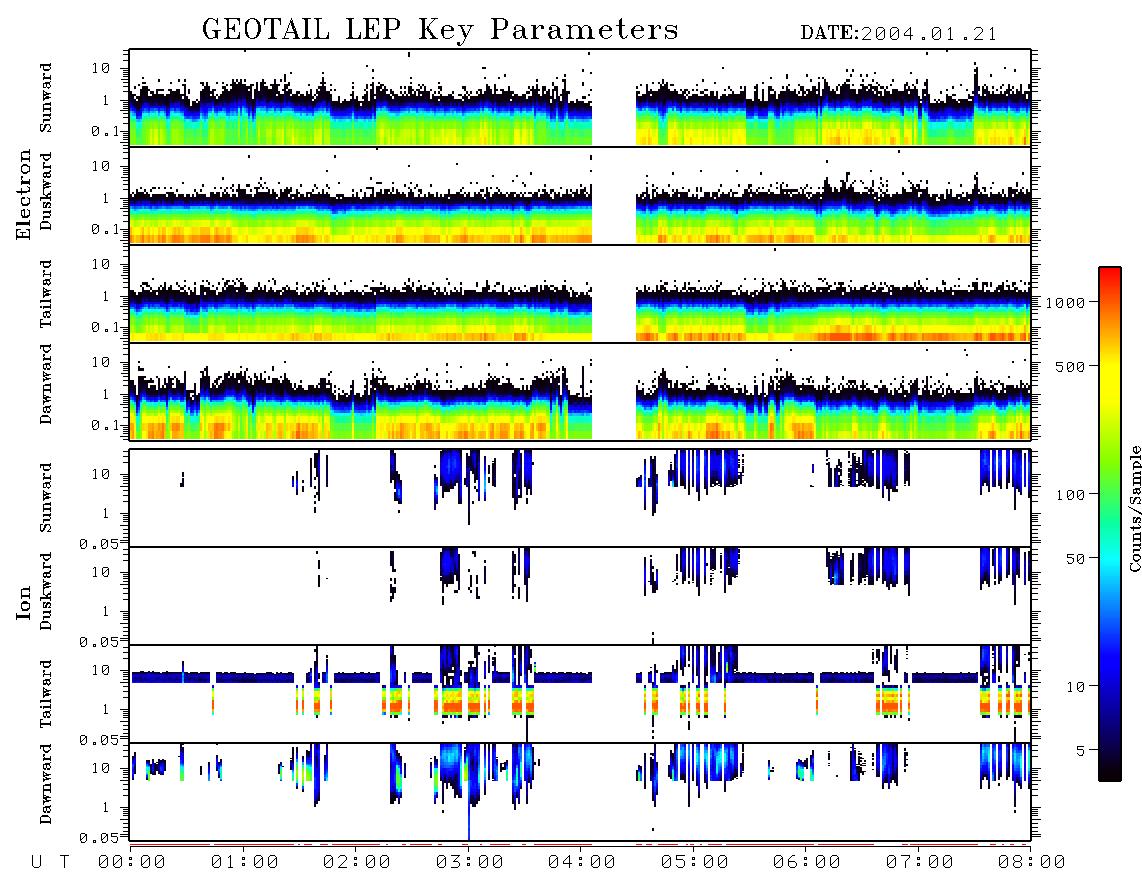Viewport: 1142px width, 880px height.
Task: Select the Electron Dawnward panel label
Action: click(46, 384)
